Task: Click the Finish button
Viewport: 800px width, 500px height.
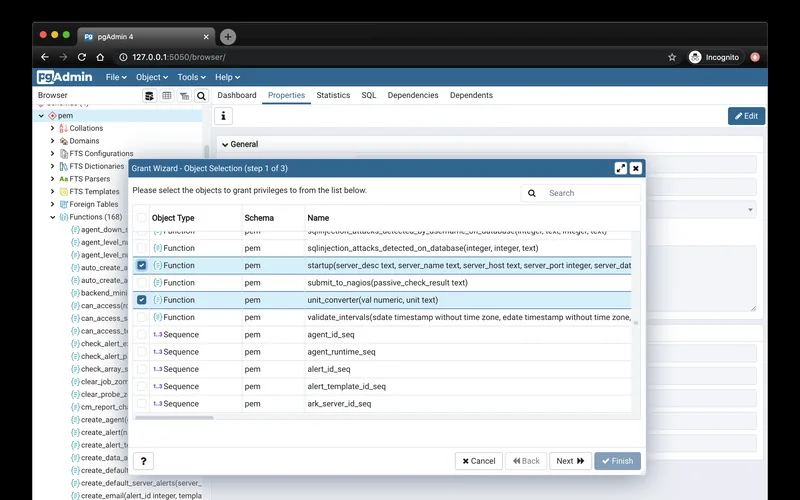Action: pyautogui.click(x=617, y=461)
